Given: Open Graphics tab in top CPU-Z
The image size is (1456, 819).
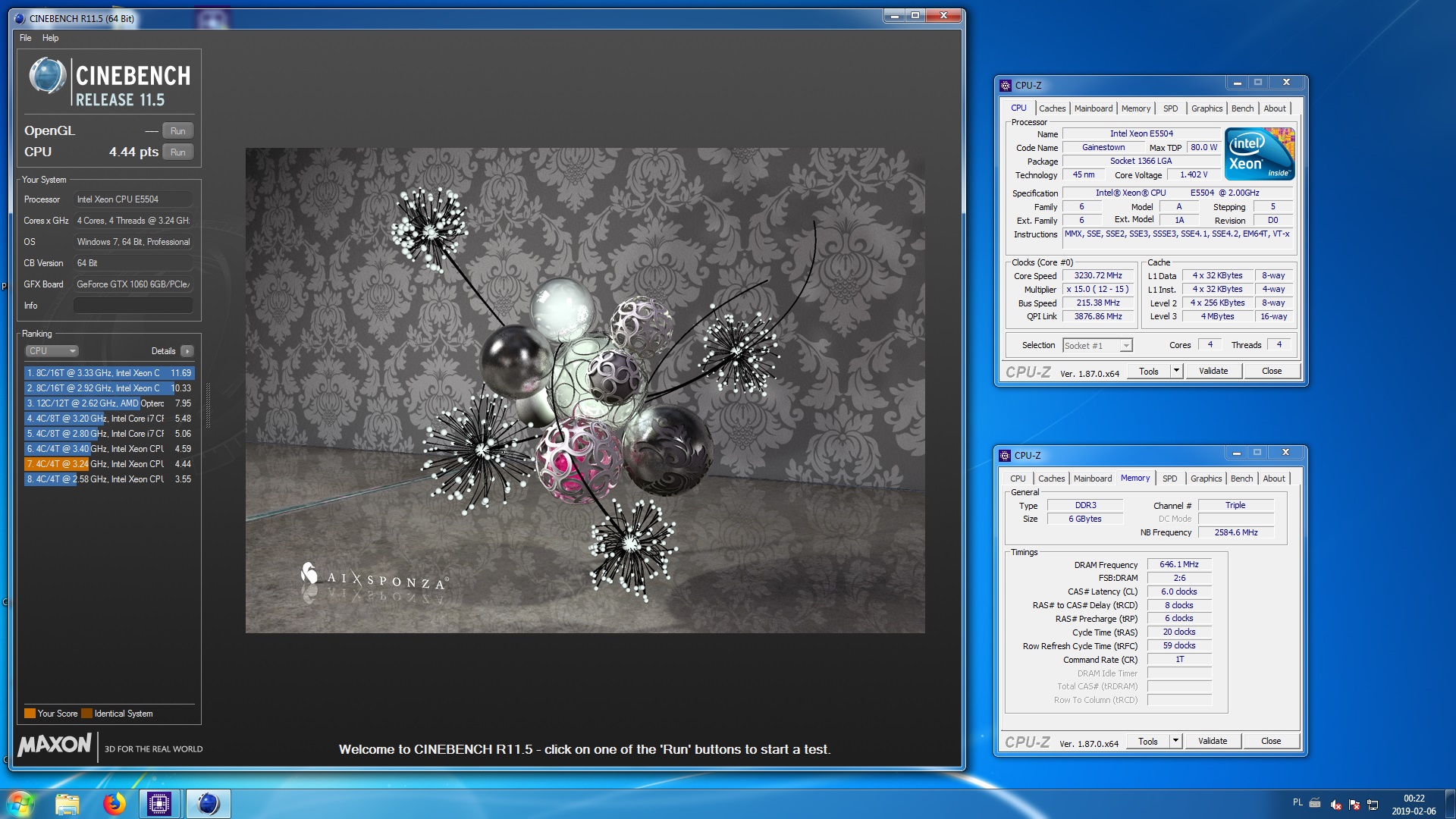Looking at the screenshot, I should [x=1207, y=108].
